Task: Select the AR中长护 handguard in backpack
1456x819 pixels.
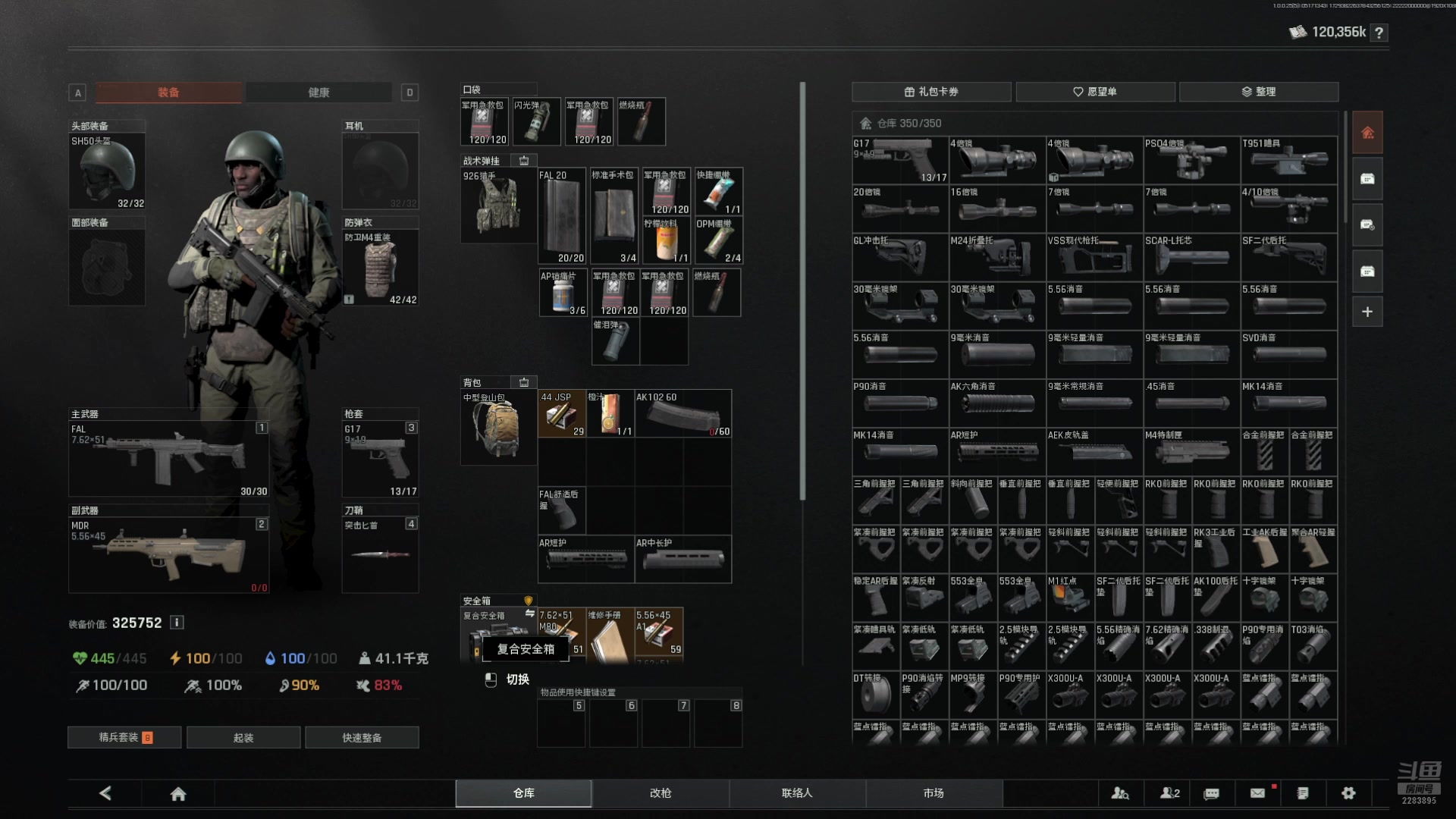Action: point(683,559)
